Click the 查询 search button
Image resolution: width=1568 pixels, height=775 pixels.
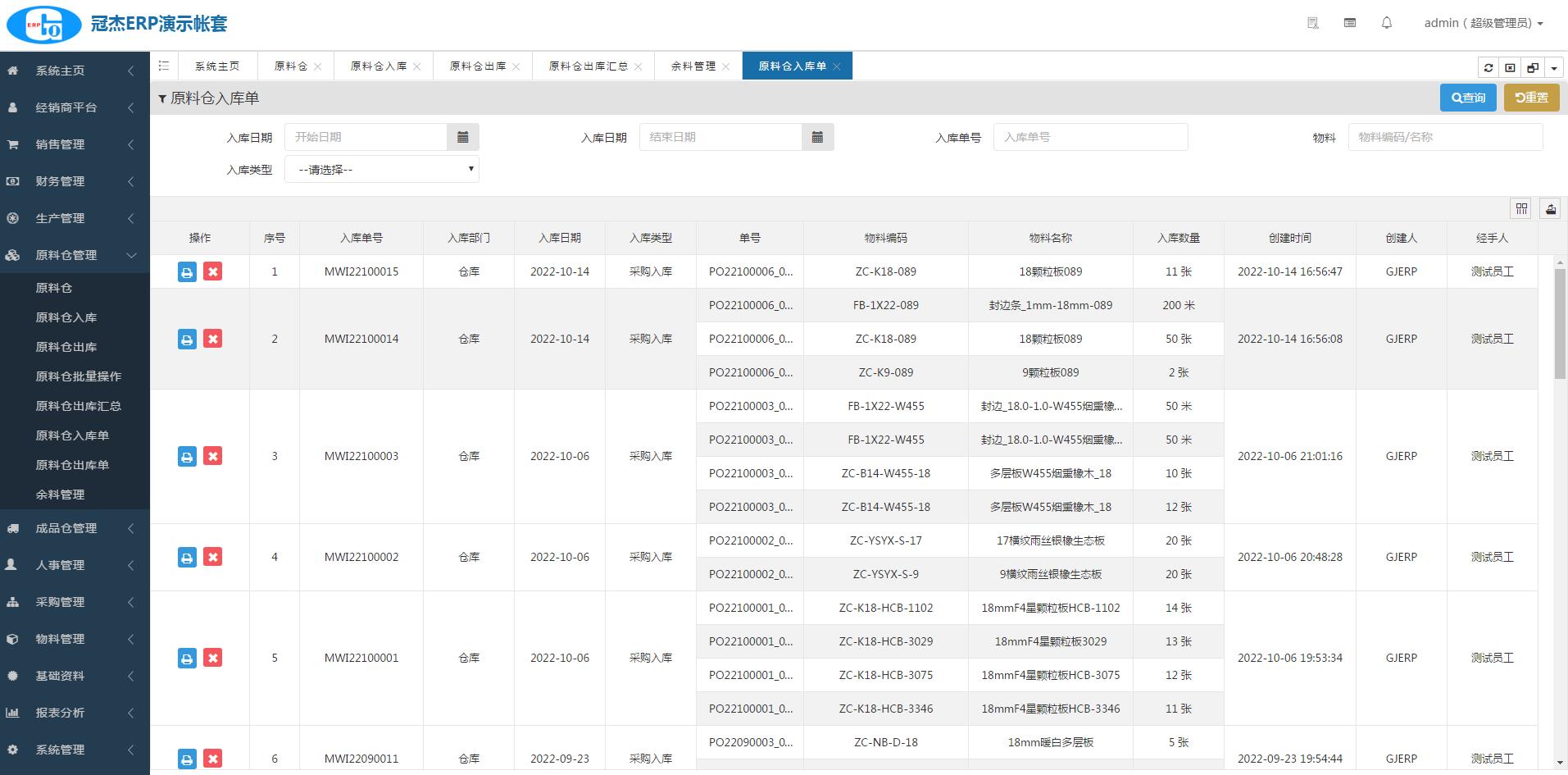(1468, 98)
